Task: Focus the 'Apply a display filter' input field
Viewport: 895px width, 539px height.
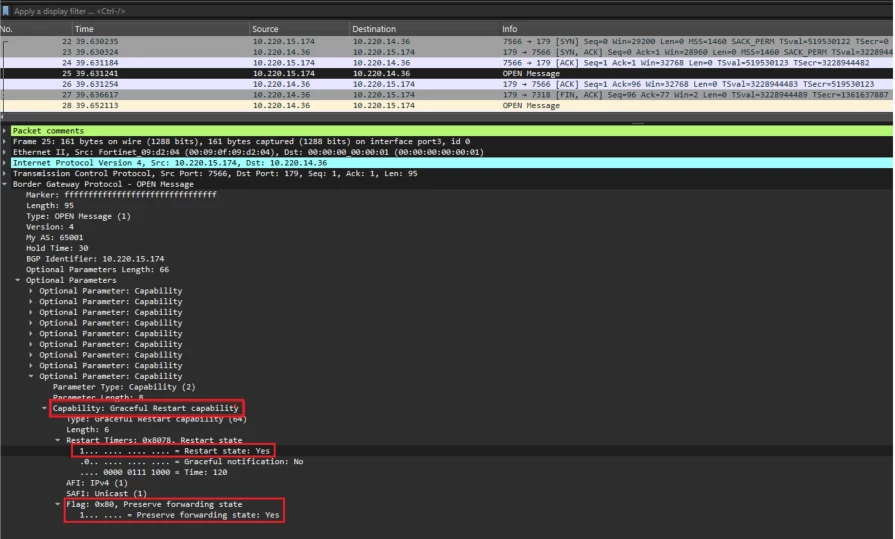Action: pyautogui.click(x=451, y=11)
